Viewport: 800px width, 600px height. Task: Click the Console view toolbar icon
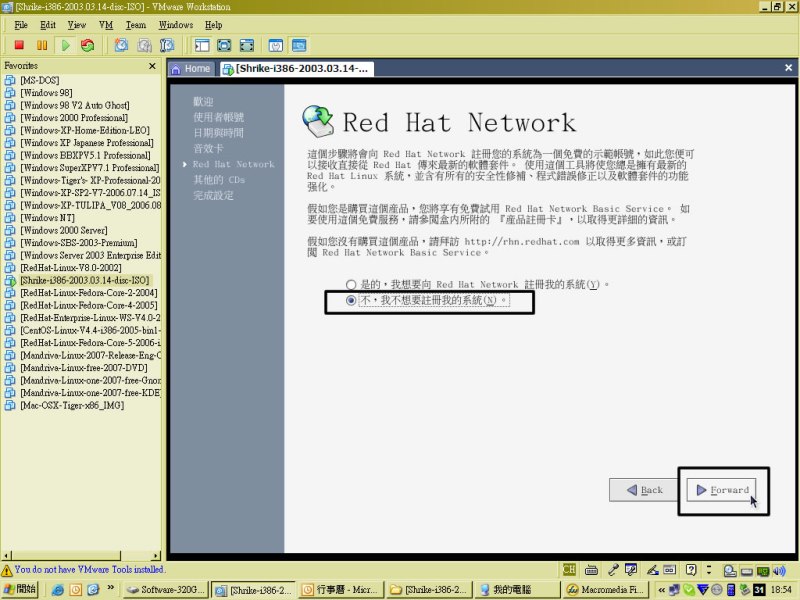(x=299, y=45)
